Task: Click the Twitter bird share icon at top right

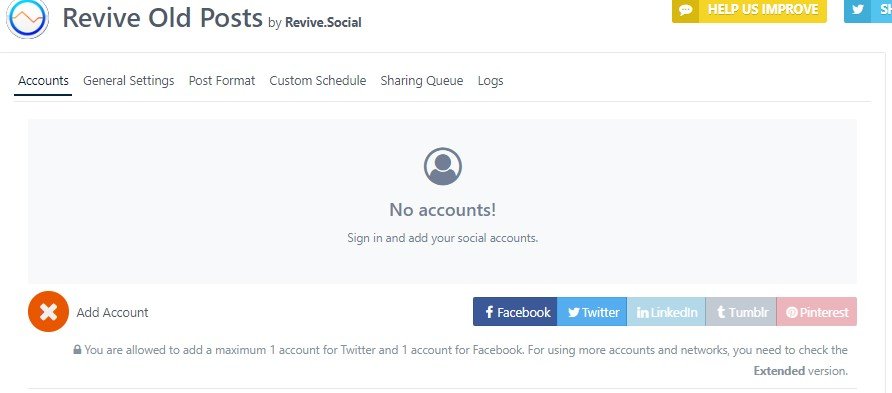Action: (x=857, y=10)
